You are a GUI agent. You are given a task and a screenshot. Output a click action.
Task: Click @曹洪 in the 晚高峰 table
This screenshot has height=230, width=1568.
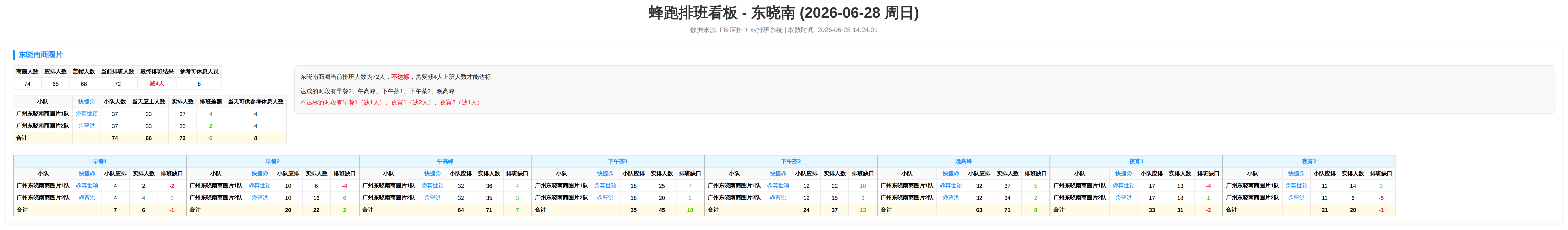click(x=951, y=198)
